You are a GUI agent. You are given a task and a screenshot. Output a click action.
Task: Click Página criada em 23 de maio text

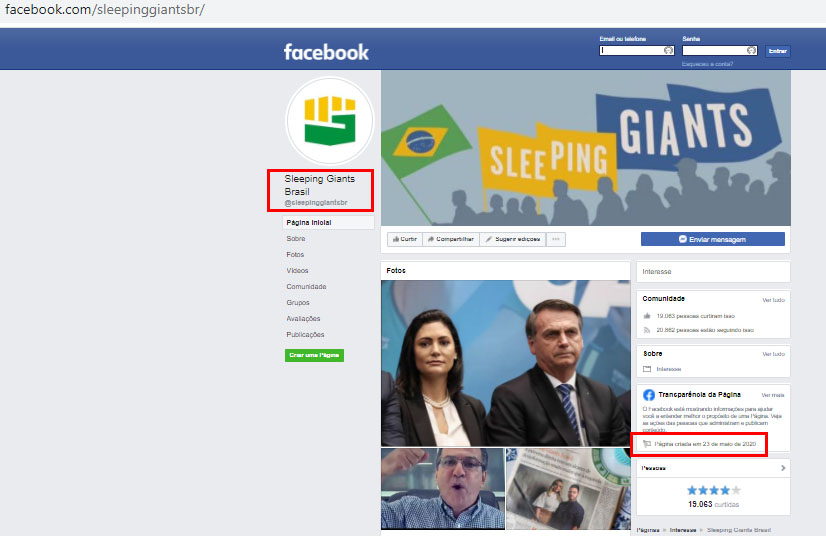pyautogui.click(x=705, y=444)
